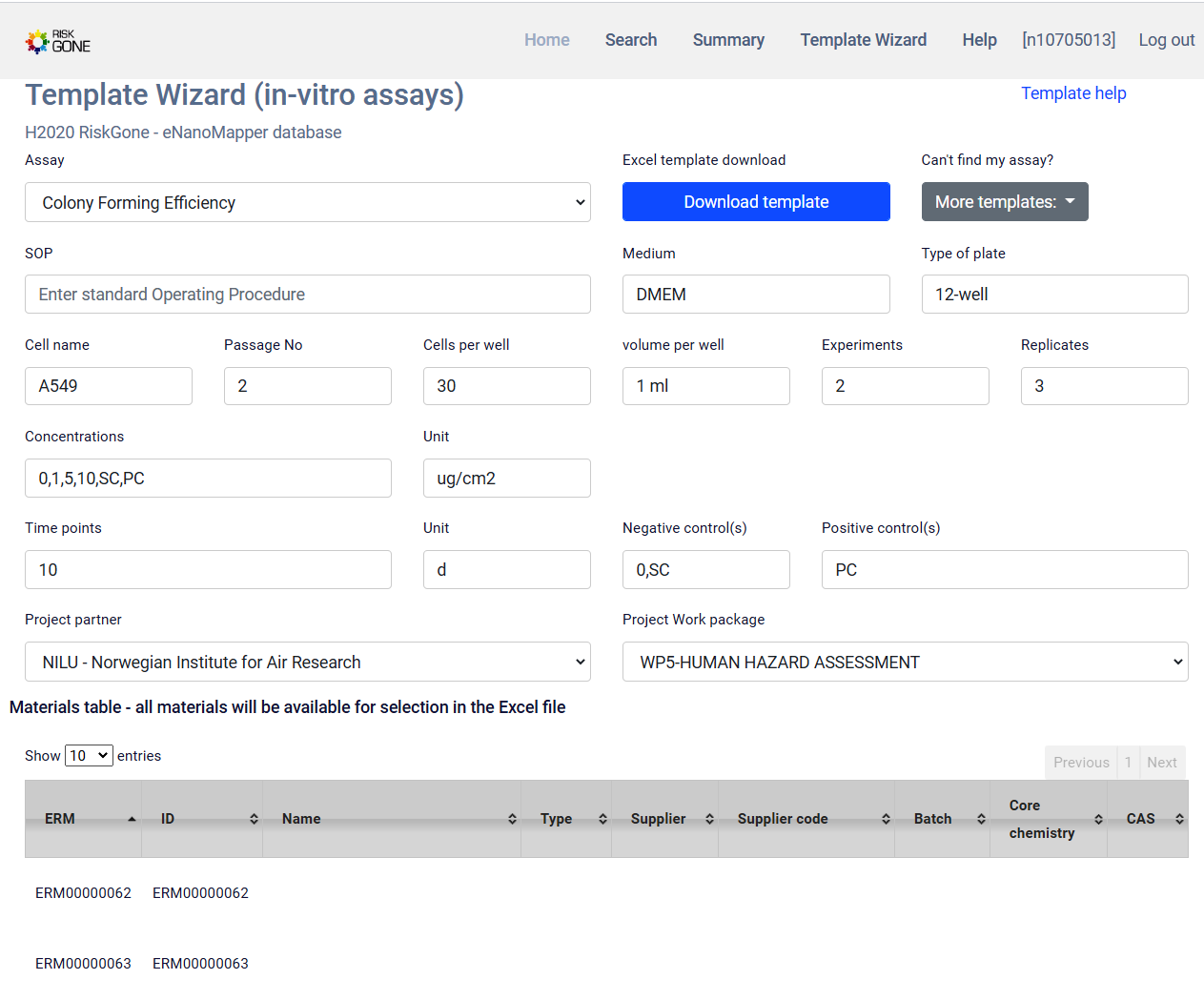This screenshot has width=1204, height=1000.
Task: Open the Assay dropdown showing Colony Forming Efficiency
Action: pyautogui.click(x=307, y=202)
